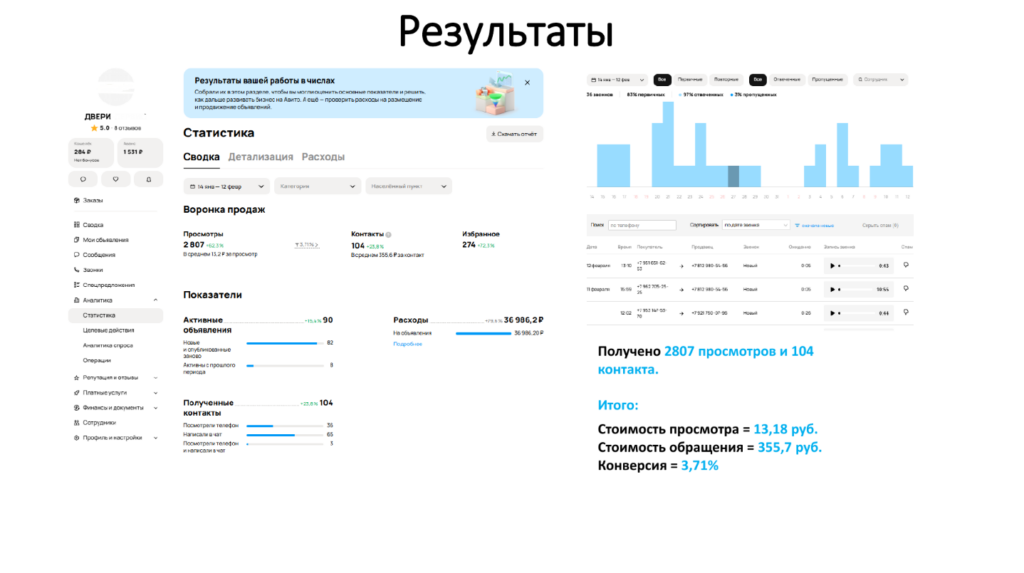Open the Населённый пункт dropdown
This screenshot has height=573, width=1024.
pos(409,186)
